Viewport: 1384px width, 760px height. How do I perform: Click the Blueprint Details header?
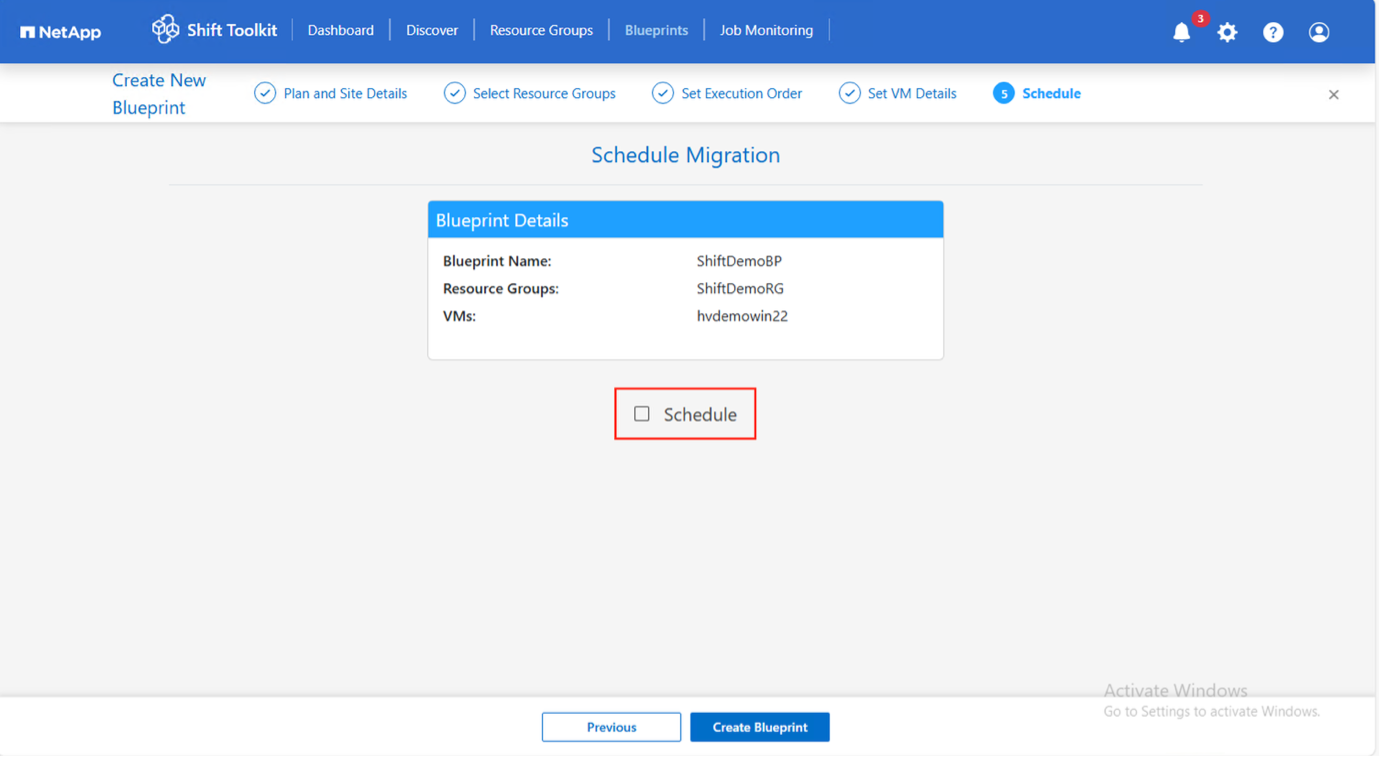coord(686,220)
